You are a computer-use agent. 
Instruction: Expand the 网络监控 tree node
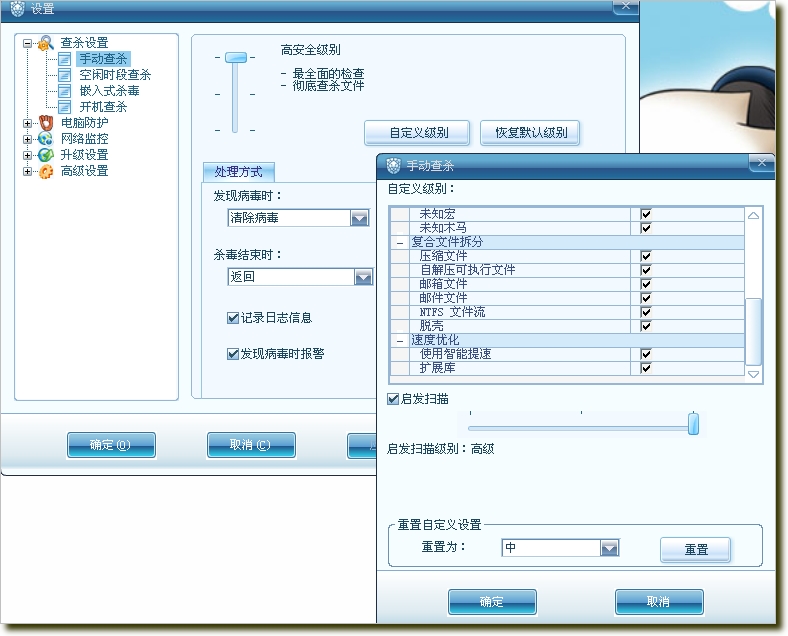coord(28,139)
